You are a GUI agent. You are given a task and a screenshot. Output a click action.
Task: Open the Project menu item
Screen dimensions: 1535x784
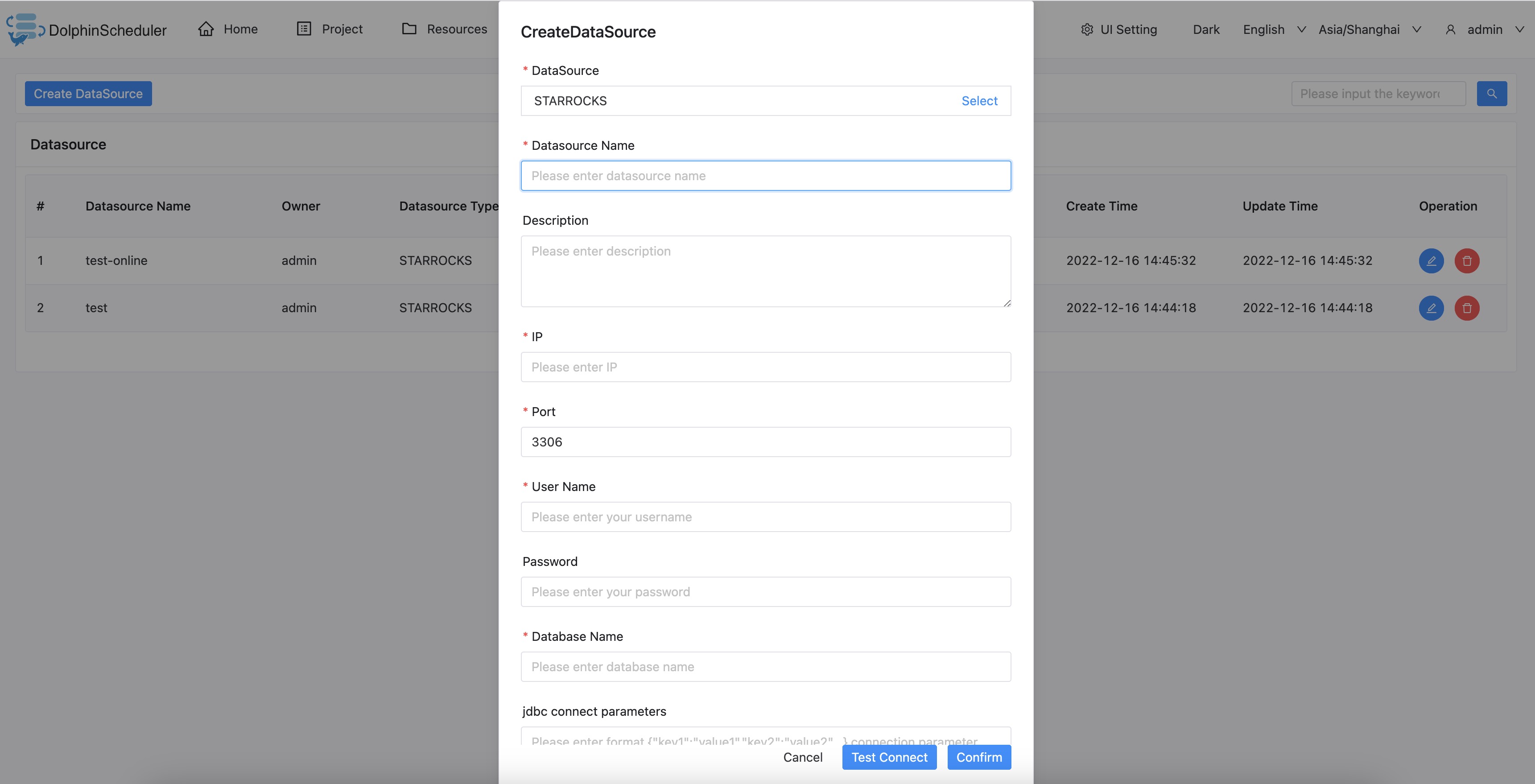(x=330, y=29)
